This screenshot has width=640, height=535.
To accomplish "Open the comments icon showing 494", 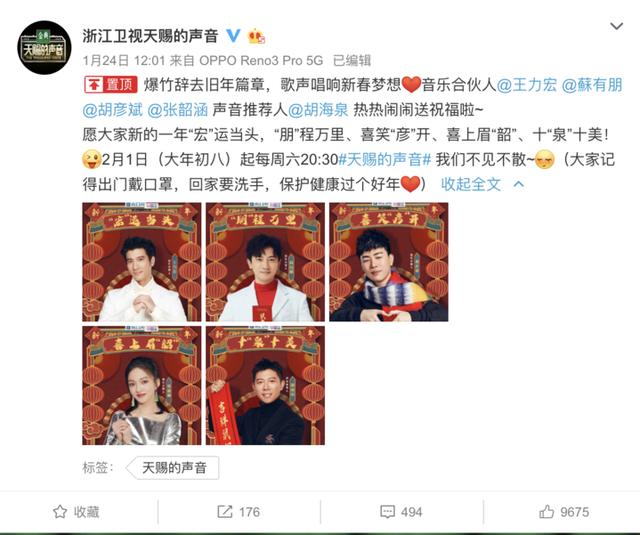I will pos(401,512).
